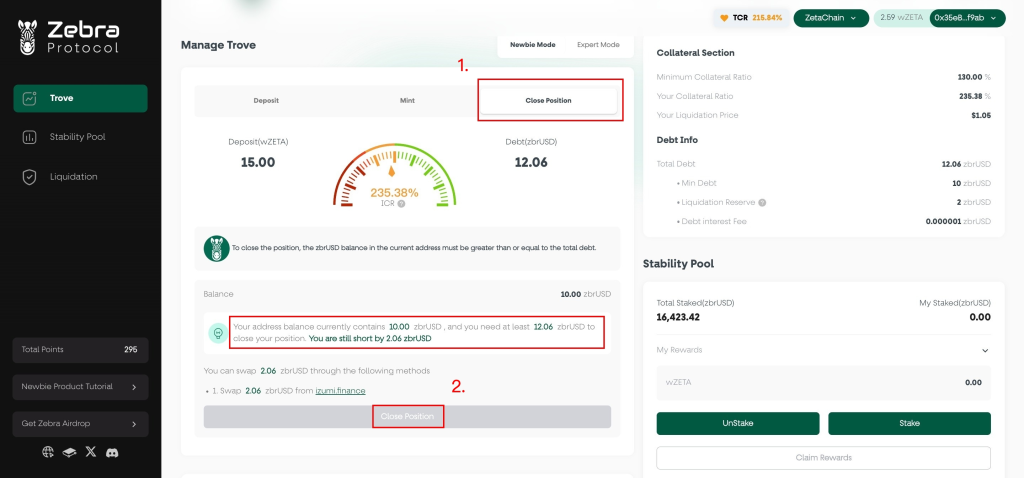Open the docs book icon in sidebar

[x=69, y=452]
